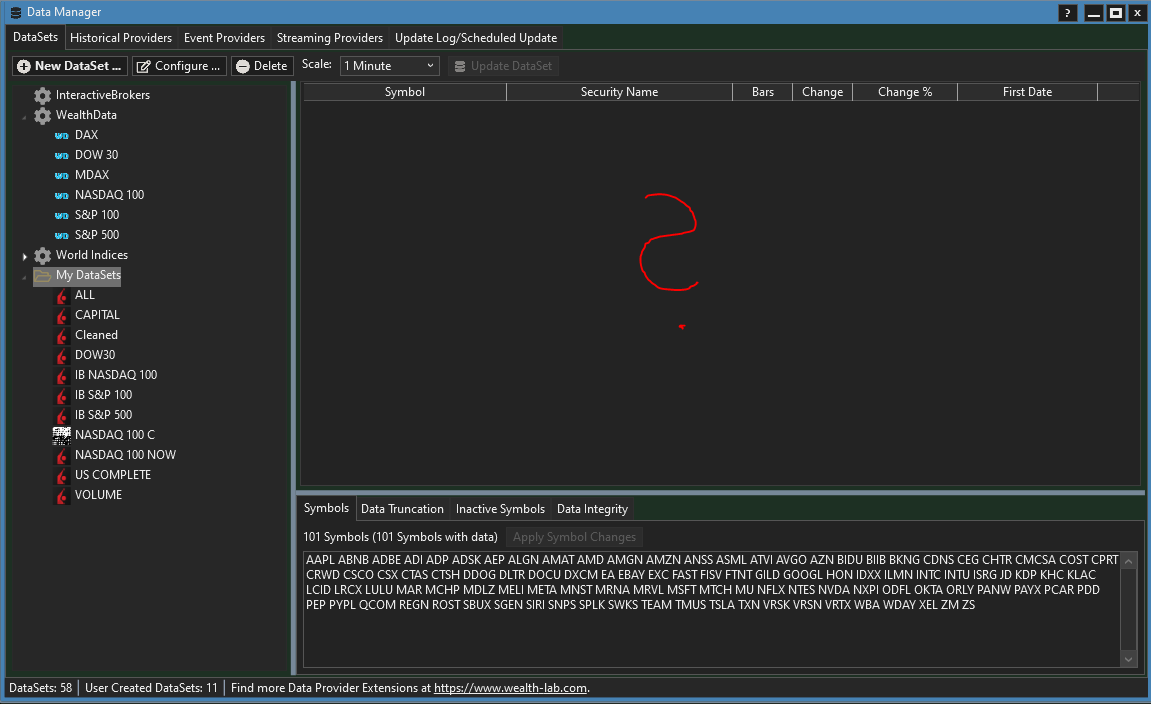The width and height of the screenshot is (1151, 704).
Task: Sort by the Bars column header
Action: coord(763,92)
